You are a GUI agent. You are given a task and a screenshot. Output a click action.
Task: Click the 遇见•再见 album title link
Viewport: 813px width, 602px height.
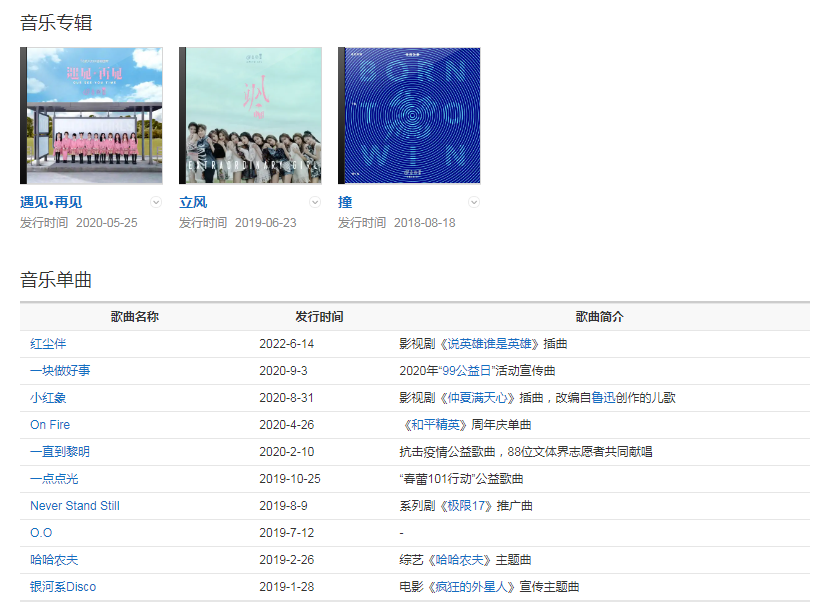[51, 202]
